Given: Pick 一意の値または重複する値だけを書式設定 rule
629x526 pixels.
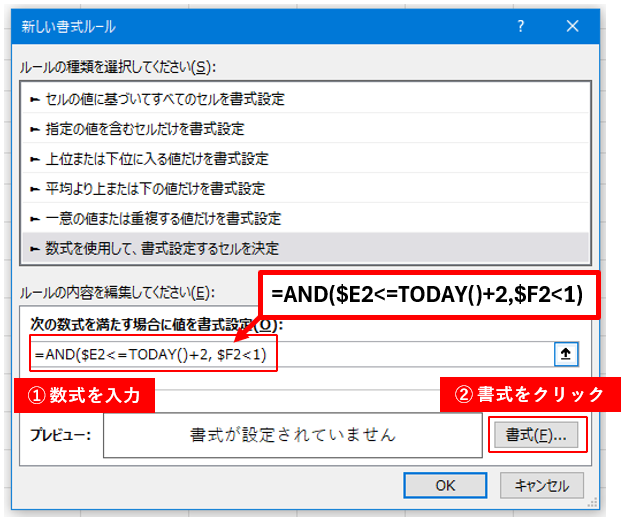Looking at the screenshot, I should coord(163,218).
